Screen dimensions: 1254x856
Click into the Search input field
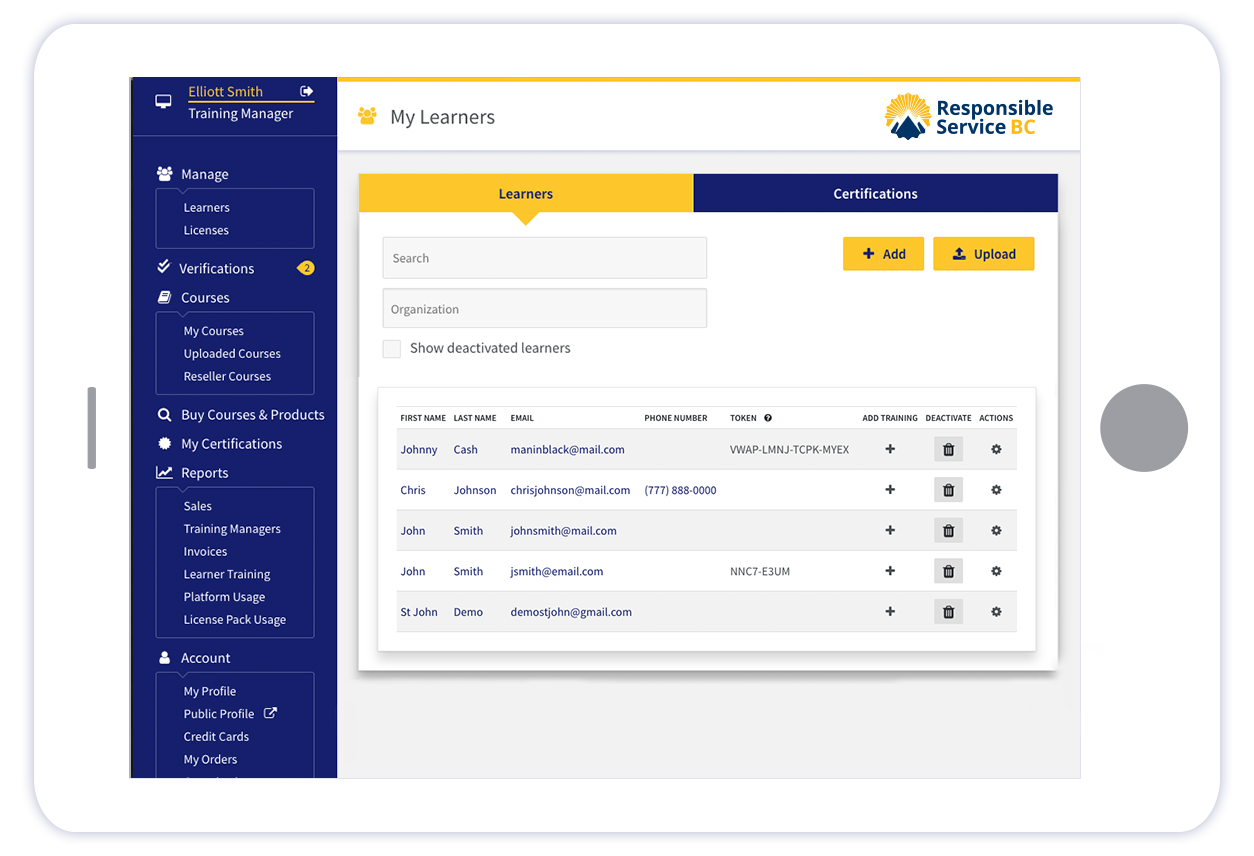click(544, 258)
